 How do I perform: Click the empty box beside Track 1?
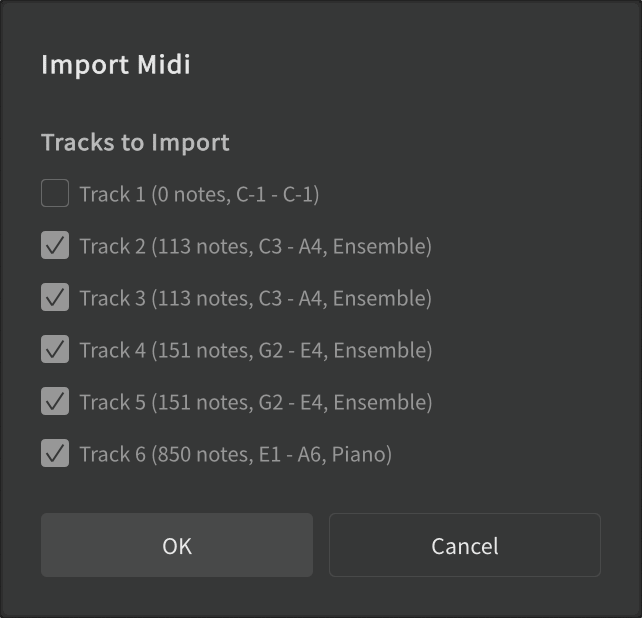tap(55, 193)
